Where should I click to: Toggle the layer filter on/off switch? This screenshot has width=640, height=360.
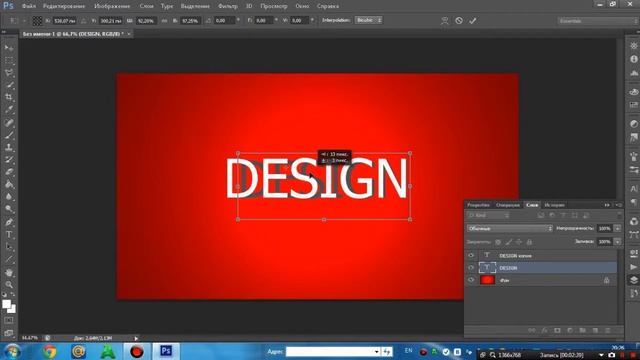tap(619, 215)
